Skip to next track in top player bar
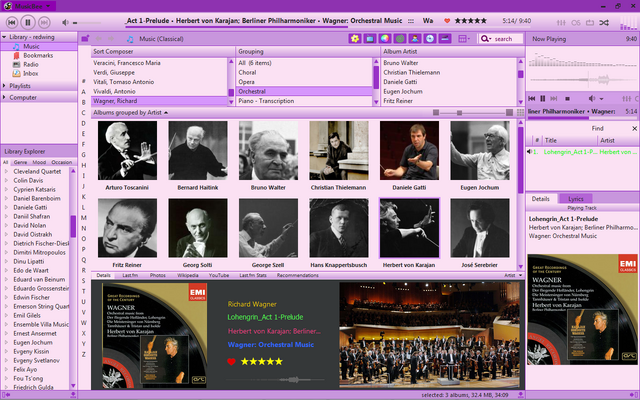The image size is (640, 400). click(44, 22)
